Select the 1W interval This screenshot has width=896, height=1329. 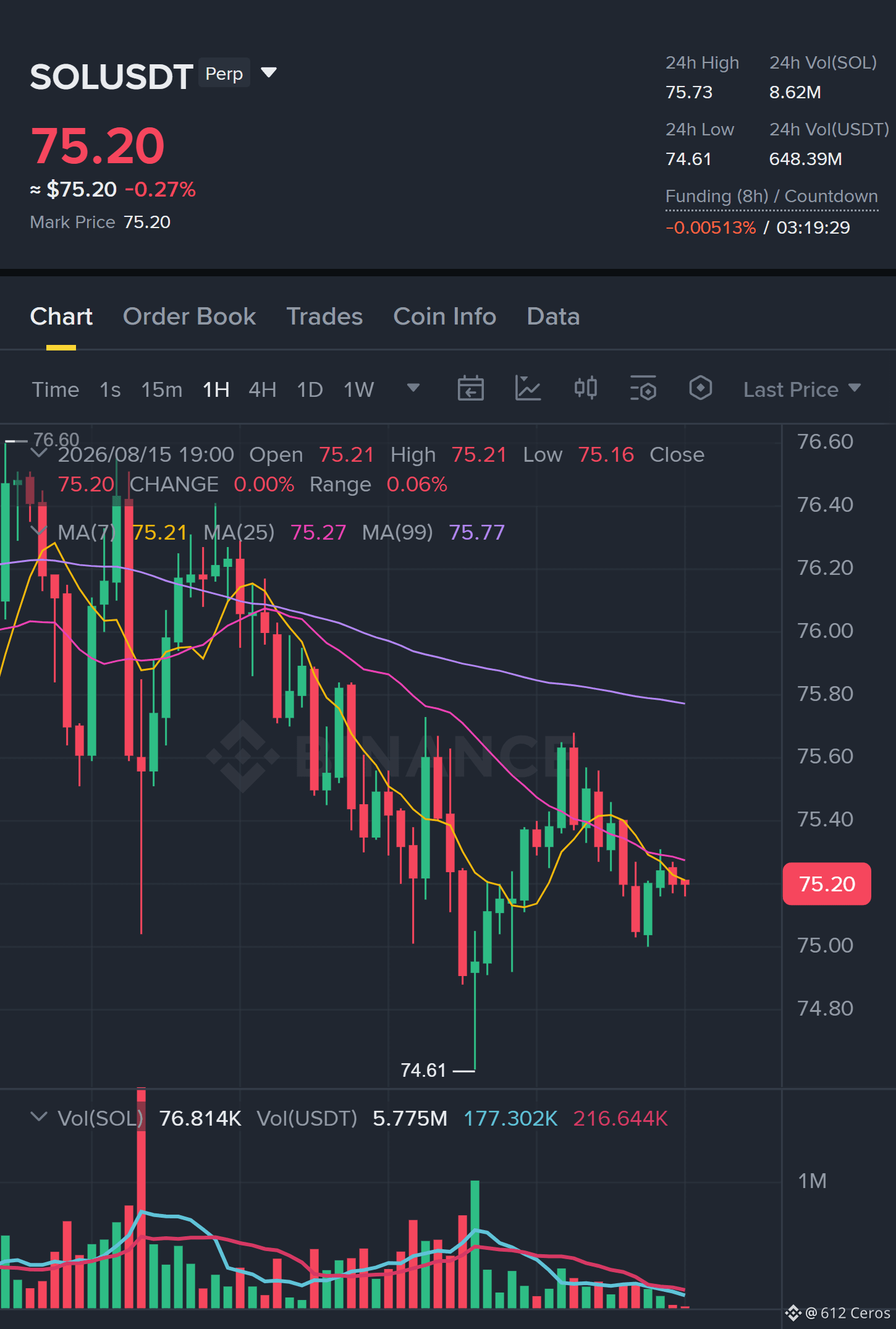tap(359, 389)
